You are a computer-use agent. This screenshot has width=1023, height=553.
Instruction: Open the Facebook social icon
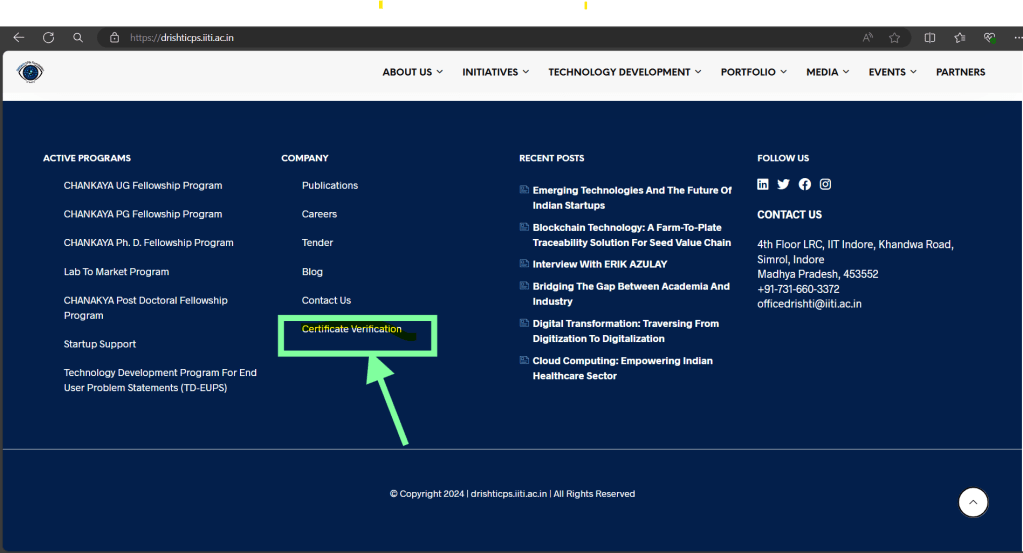pos(805,184)
